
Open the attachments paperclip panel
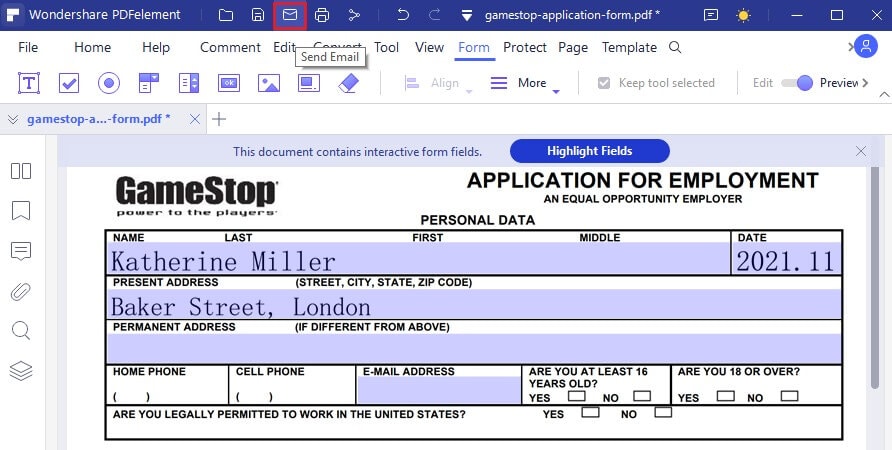(x=21, y=291)
